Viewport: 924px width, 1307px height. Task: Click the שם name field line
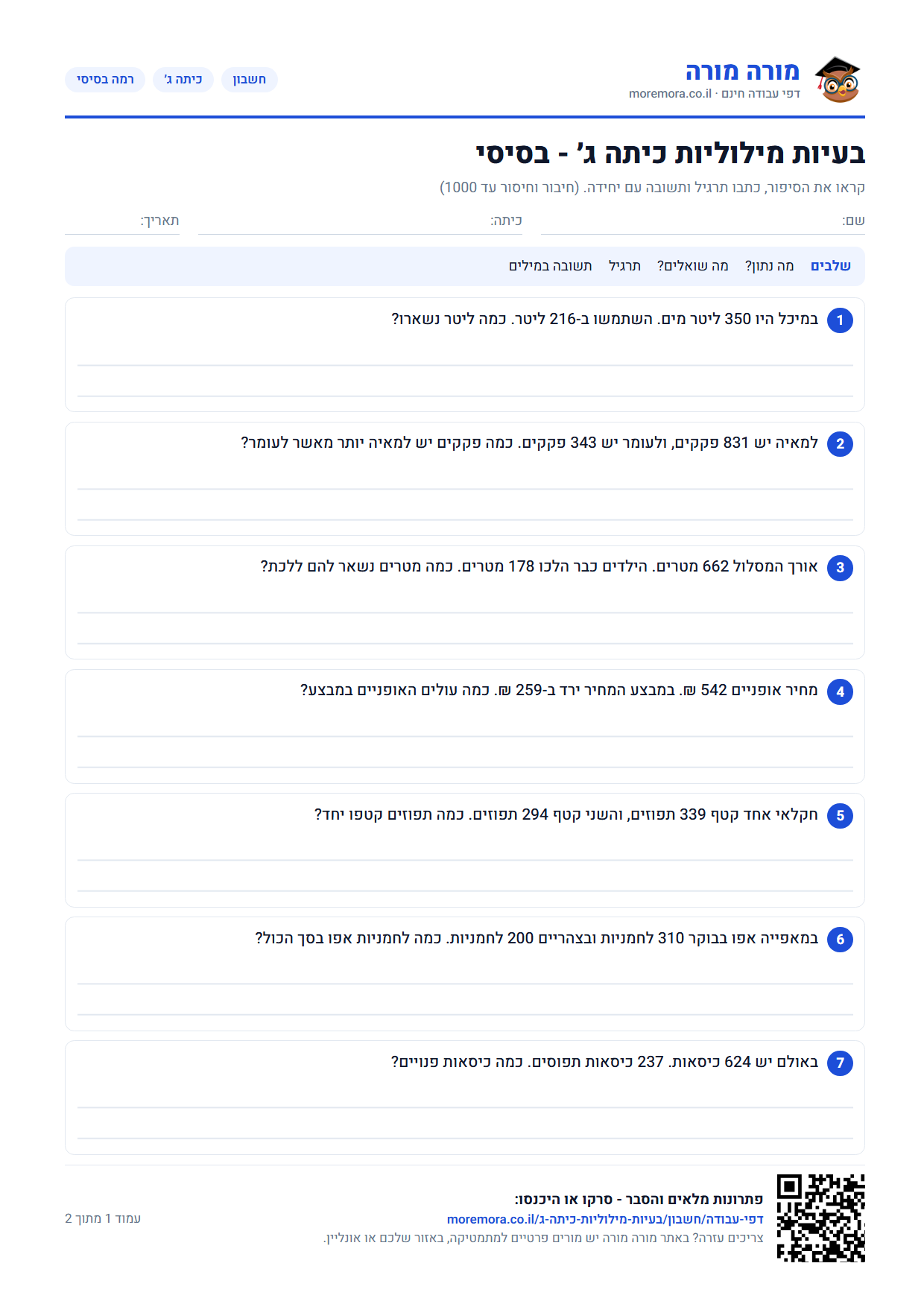pyautogui.click(x=703, y=222)
